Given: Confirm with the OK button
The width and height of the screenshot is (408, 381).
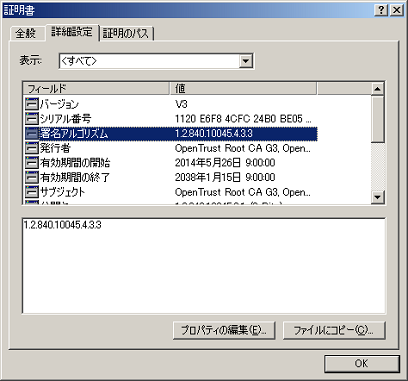Looking at the screenshot, I should pyautogui.click(x=362, y=363).
